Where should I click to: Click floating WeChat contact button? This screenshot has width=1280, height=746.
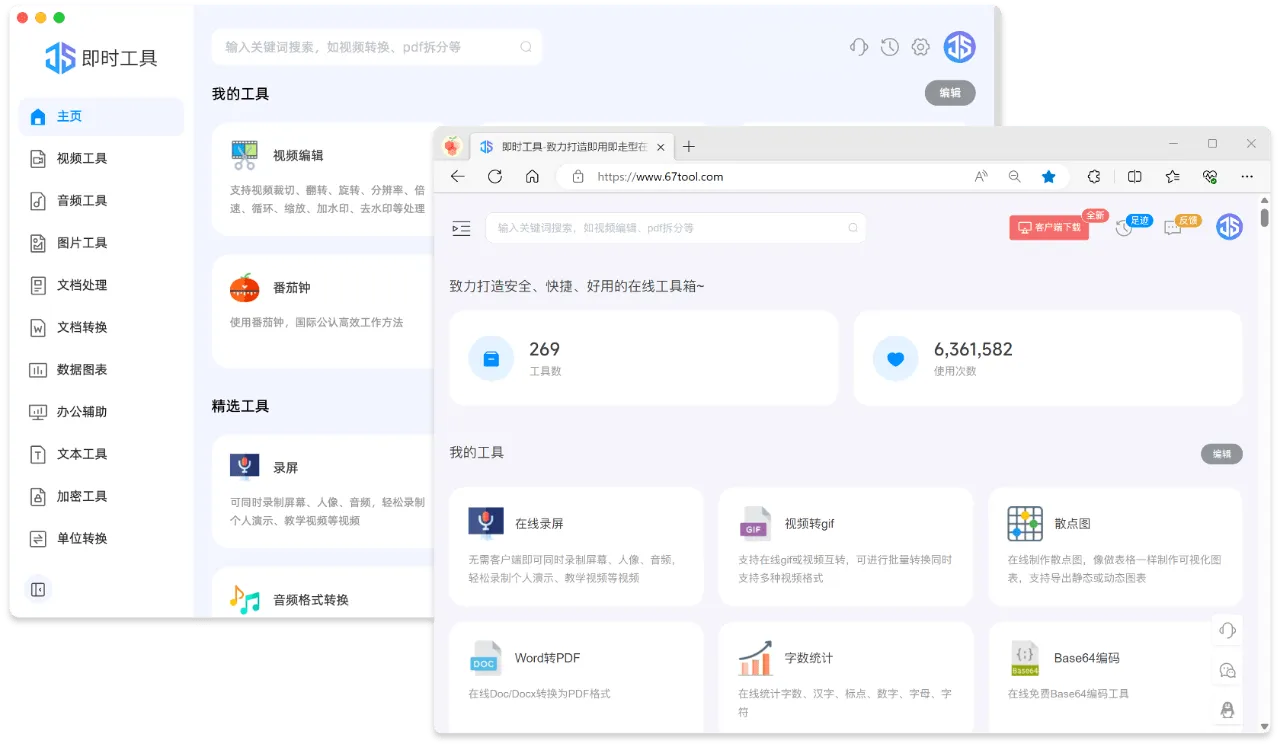(1227, 670)
